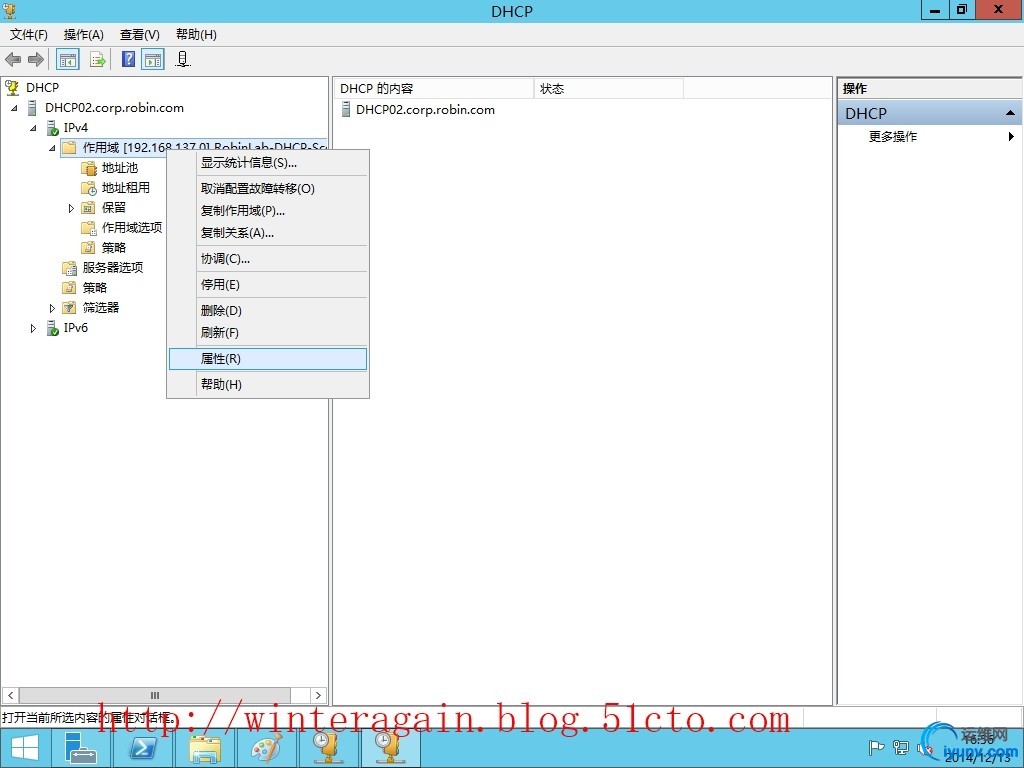Choose 刷新(F) in context menu
Viewport: 1024px width, 768px height.
[268, 332]
